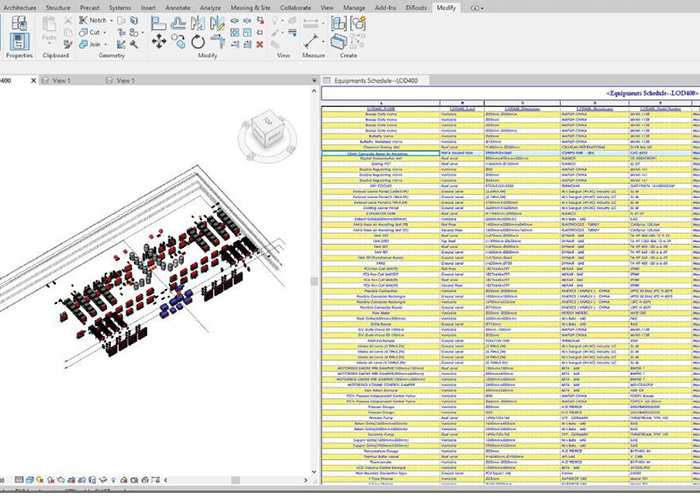Select the LOD400_NAME column header
This screenshot has height=500, width=700.
(381, 109)
